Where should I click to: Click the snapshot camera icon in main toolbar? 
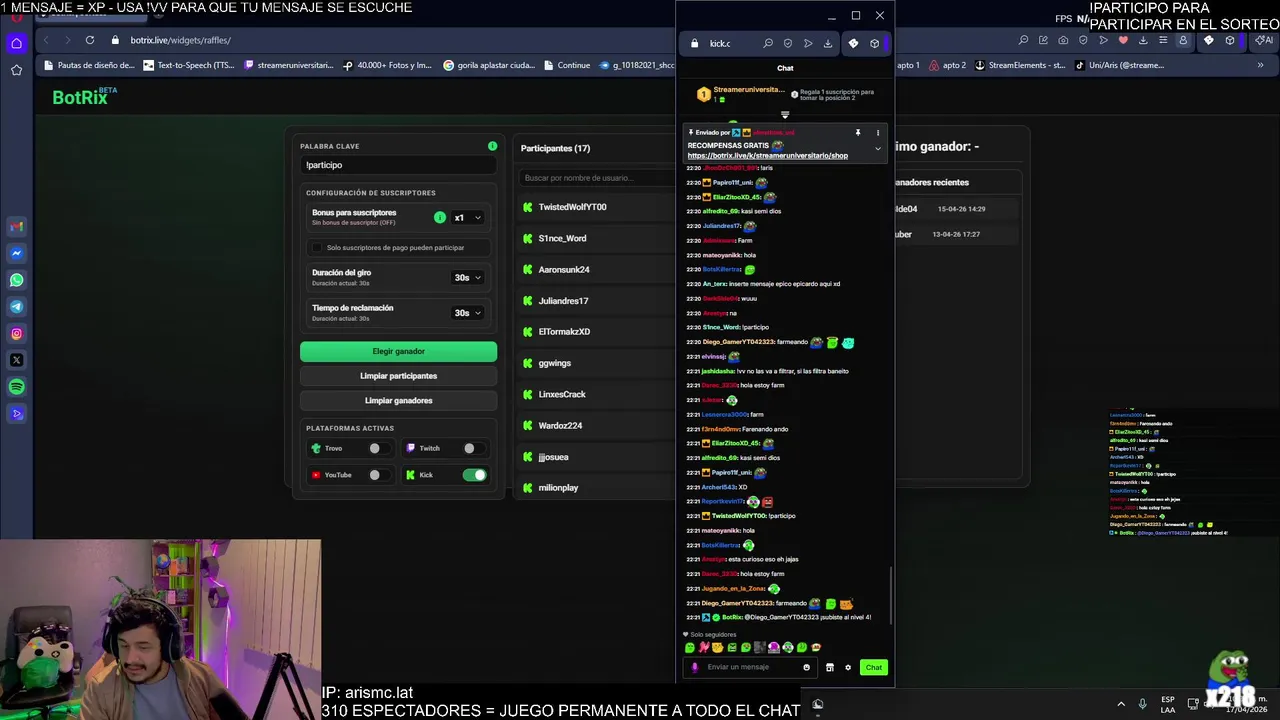click(x=1063, y=40)
